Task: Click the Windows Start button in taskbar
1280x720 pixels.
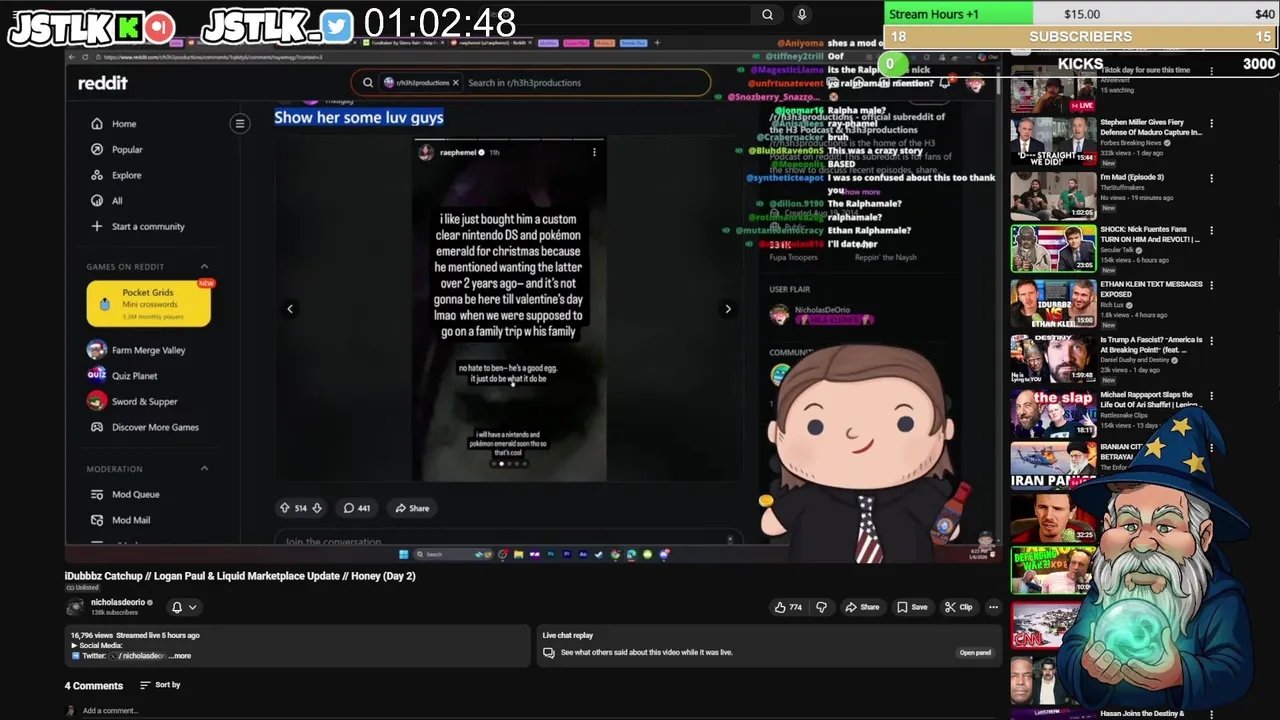Action: pyautogui.click(x=404, y=554)
